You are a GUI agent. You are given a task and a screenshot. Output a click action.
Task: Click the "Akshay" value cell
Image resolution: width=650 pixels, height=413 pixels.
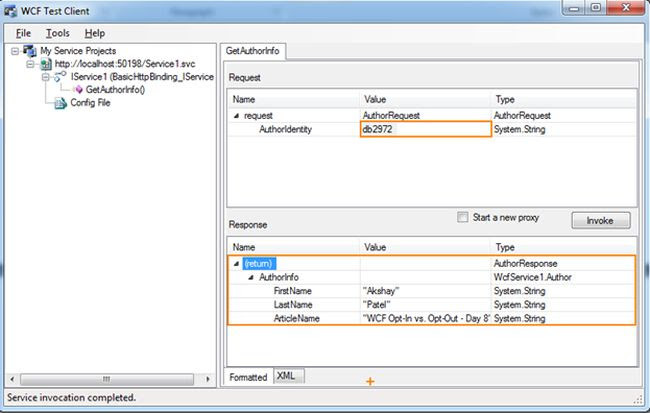pos(425,291)
